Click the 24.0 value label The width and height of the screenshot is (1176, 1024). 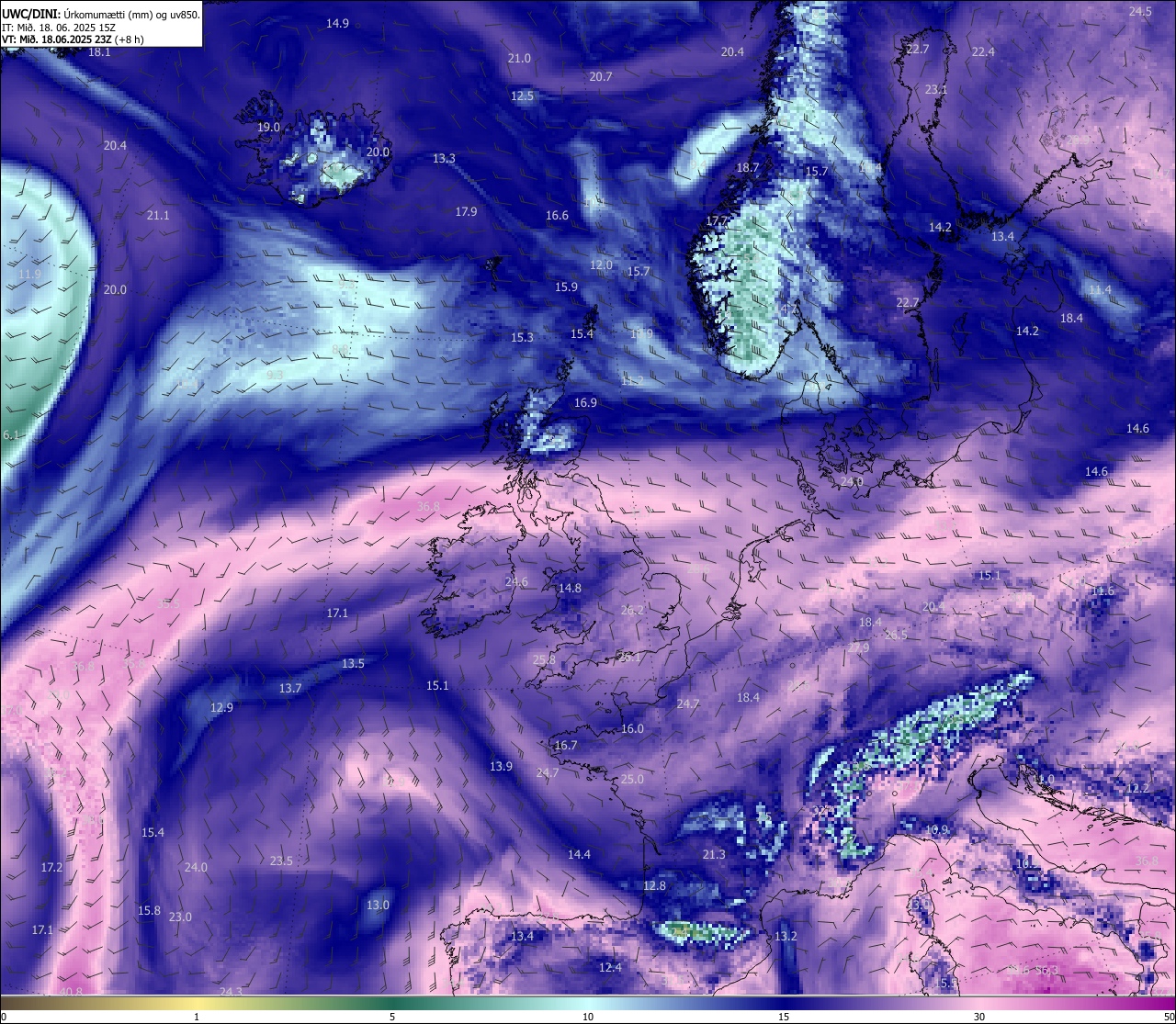point(196,868)
